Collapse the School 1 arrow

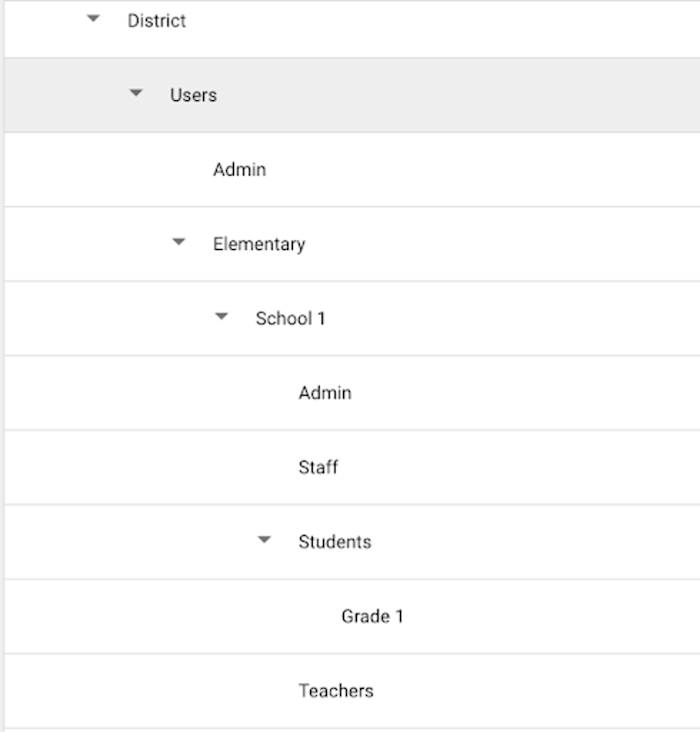[x=221, y=317]
